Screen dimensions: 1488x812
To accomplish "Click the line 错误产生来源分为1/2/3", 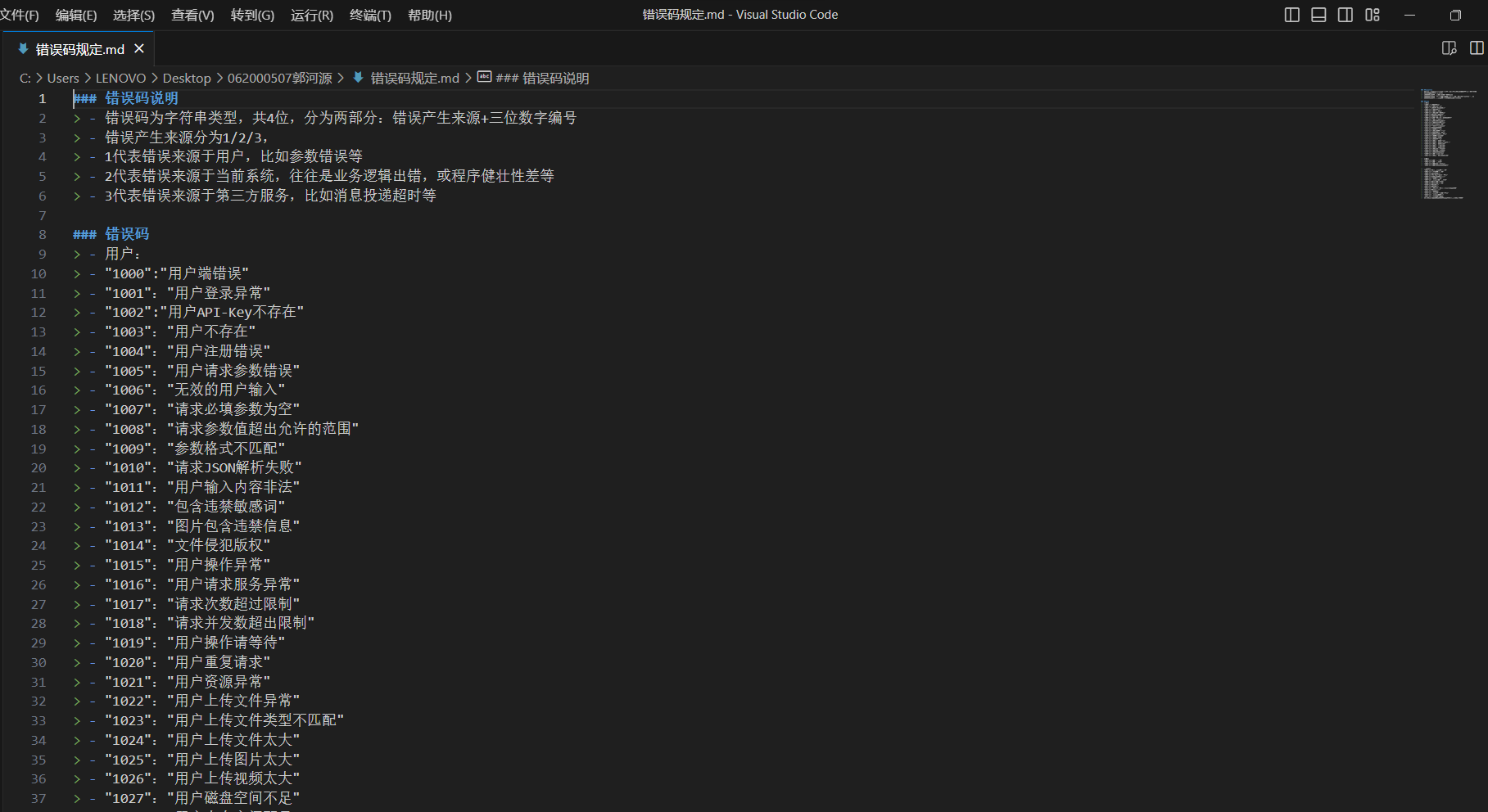I will point(187,138).
